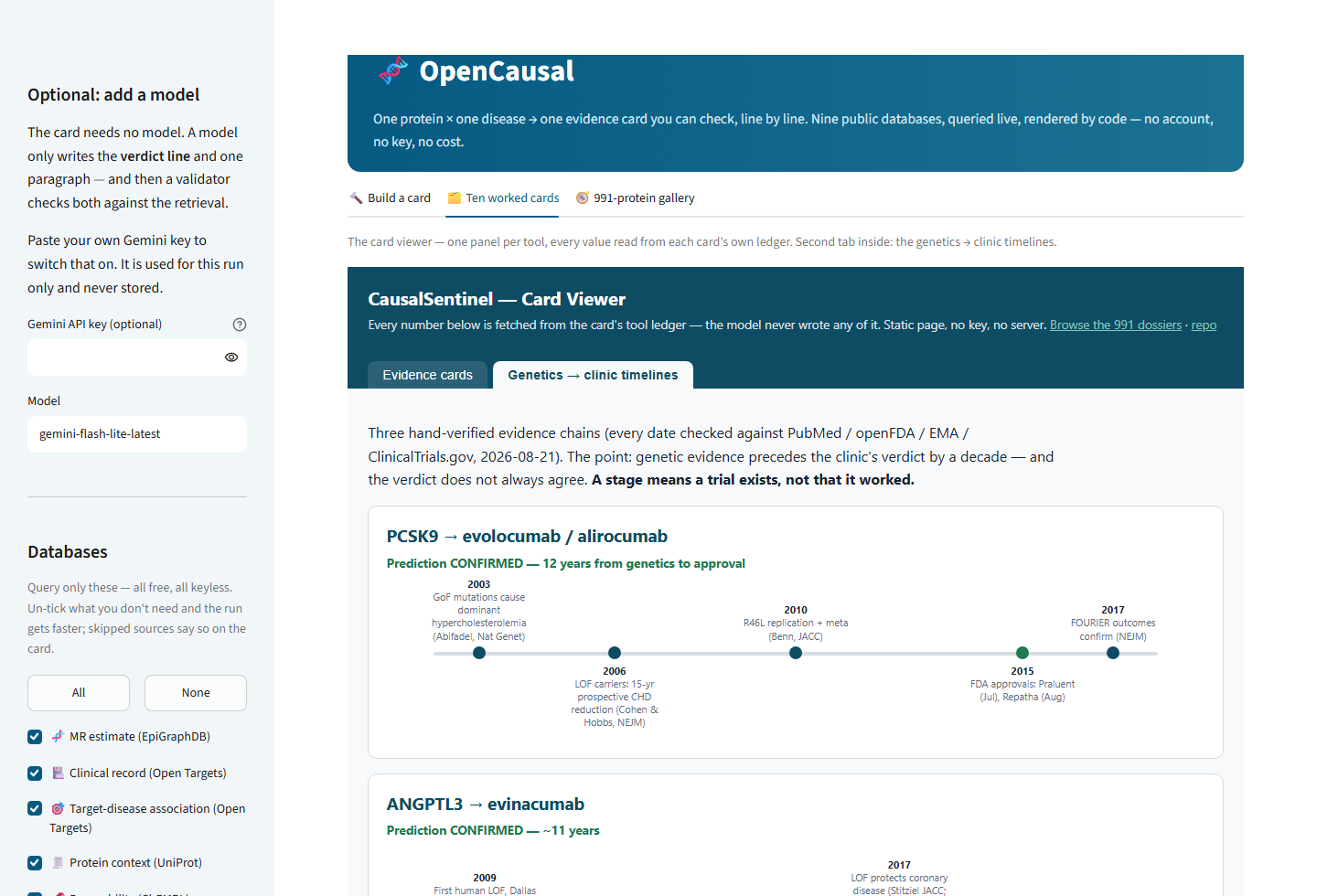Click the PCSK9 → evolocumab / alirocumab heading
Image resolution: width=1317 pixels, height=896 pixels.
527,537
